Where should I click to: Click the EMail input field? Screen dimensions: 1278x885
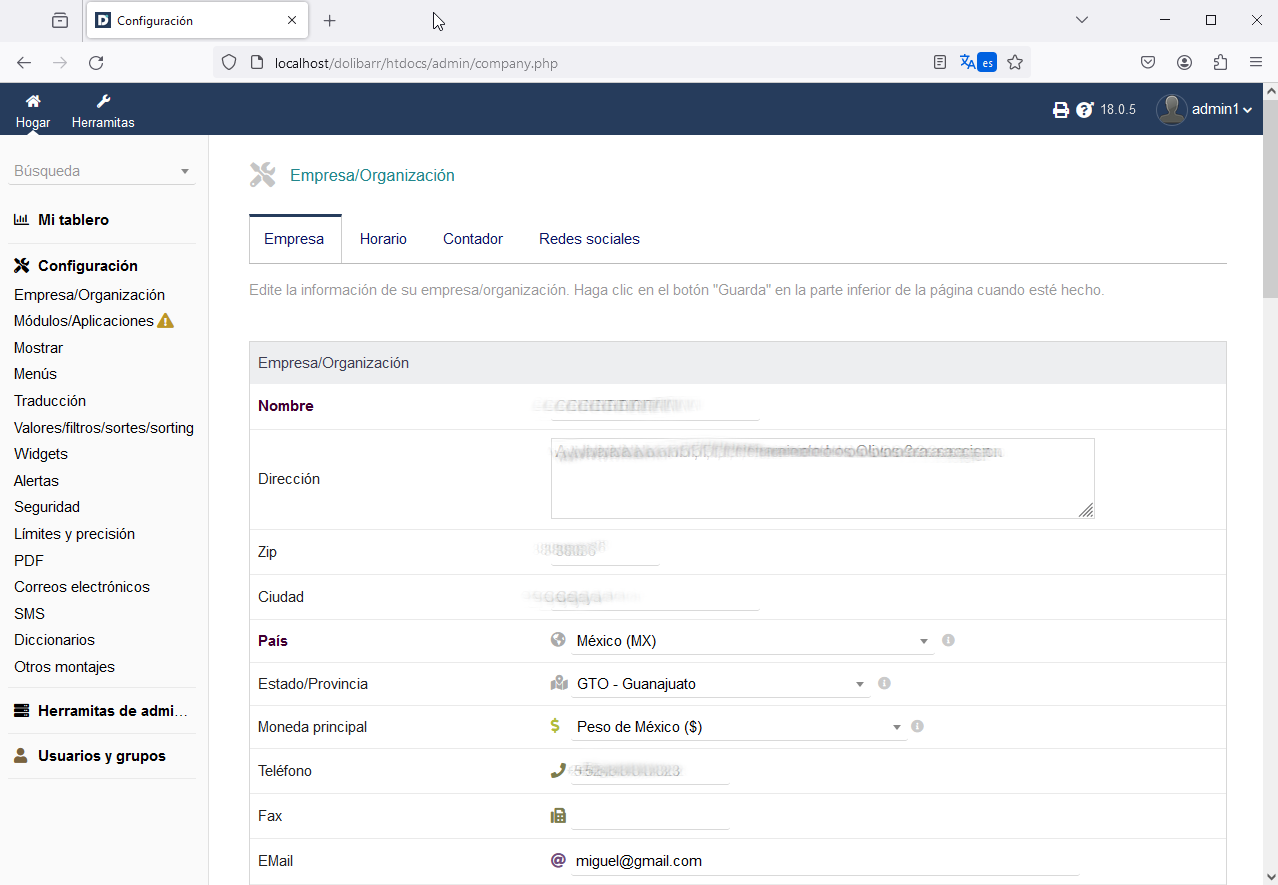point(825,861)
